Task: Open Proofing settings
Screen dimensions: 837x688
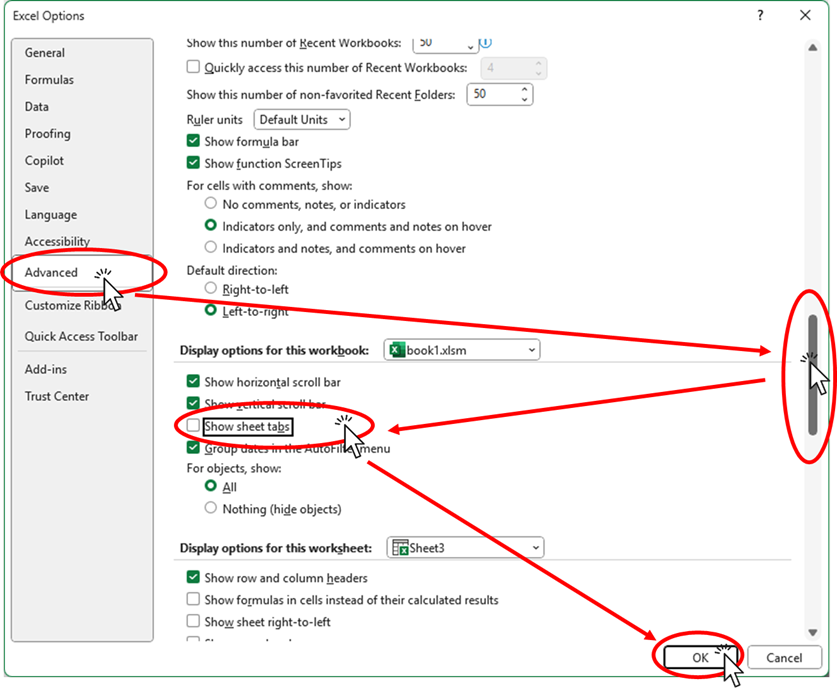Action: coord(48,133)
